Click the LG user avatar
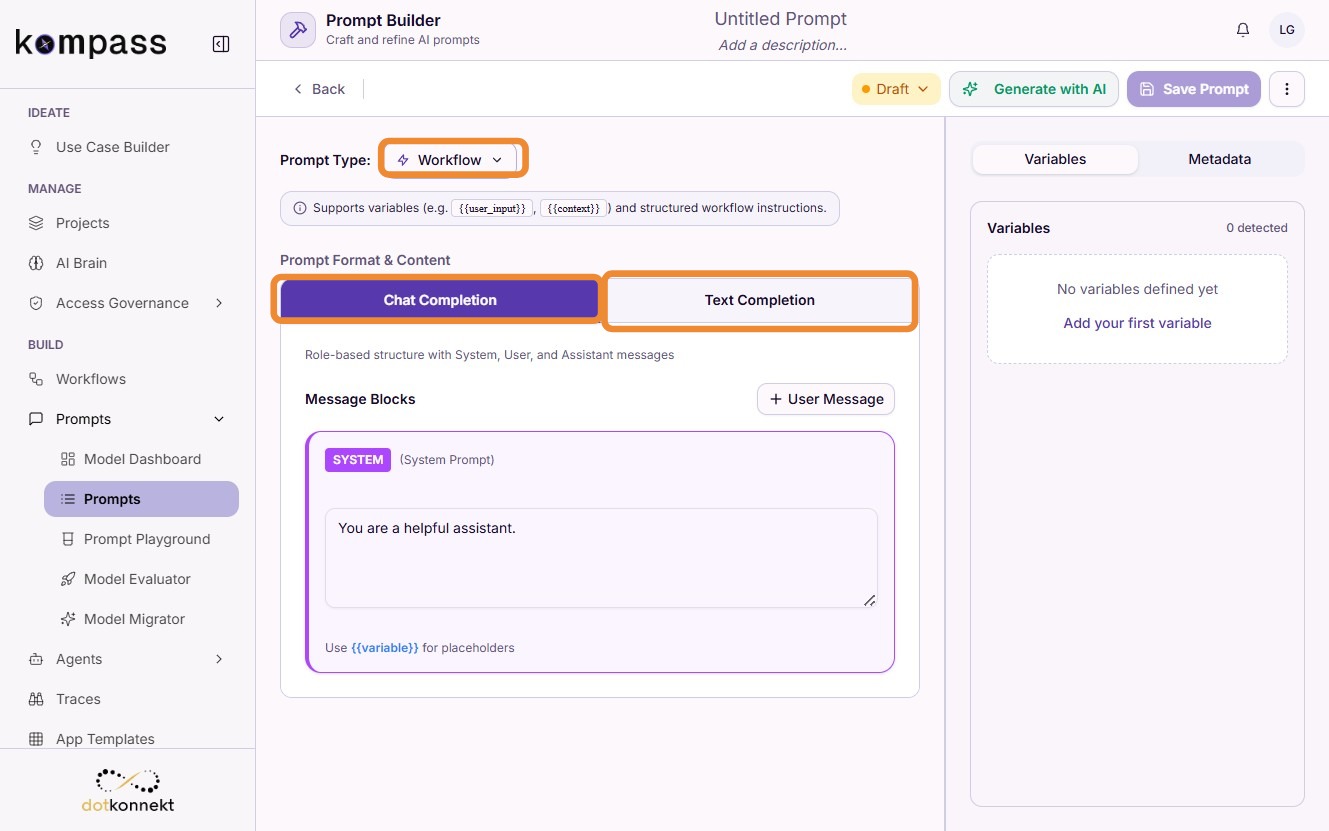The image size is (1329, 831). pos(1287,30)
